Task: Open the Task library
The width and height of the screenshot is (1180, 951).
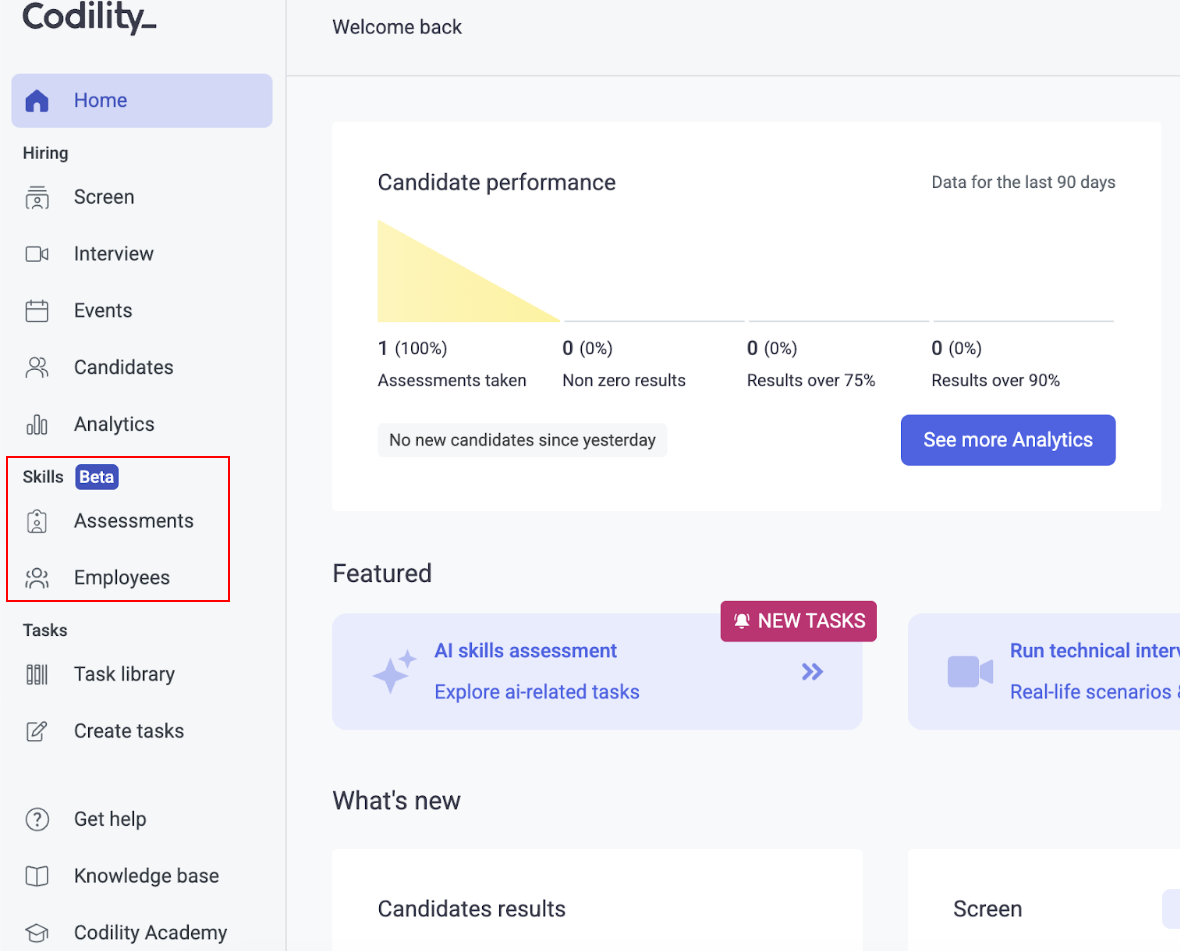Action: coord(124,674)
